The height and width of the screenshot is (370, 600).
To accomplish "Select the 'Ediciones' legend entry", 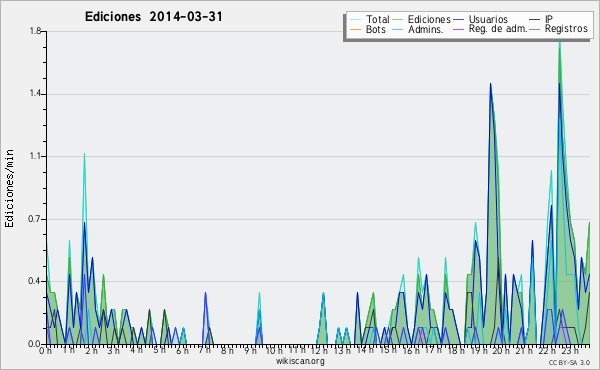I will [x=429, y=19].
